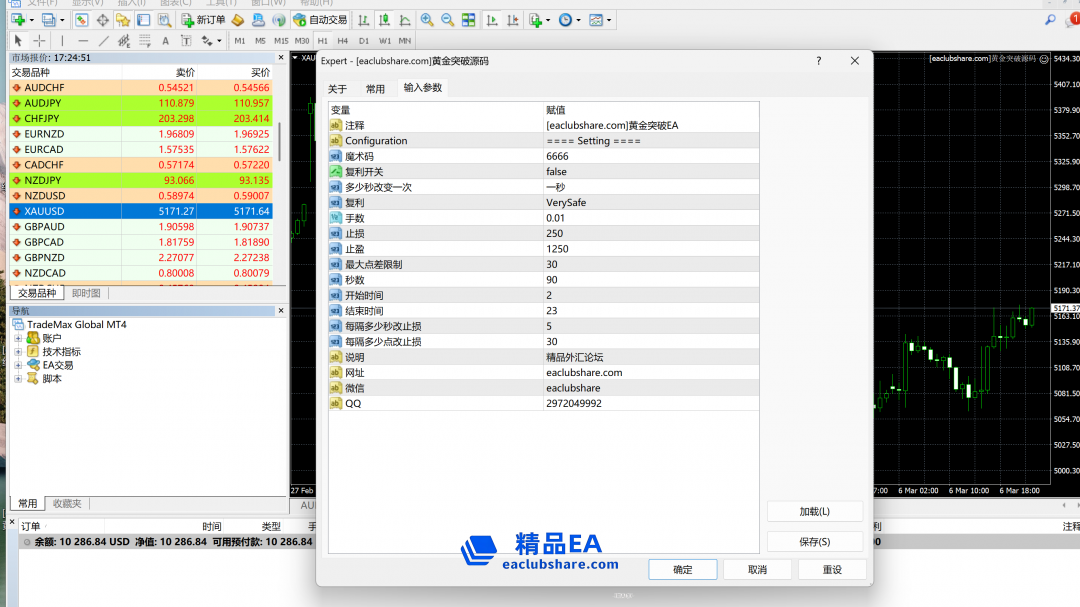Viewport: 1080px width, 607px height.
Task: Switch to the 常用 tab in Expert dialog
Action: [375, 89]
